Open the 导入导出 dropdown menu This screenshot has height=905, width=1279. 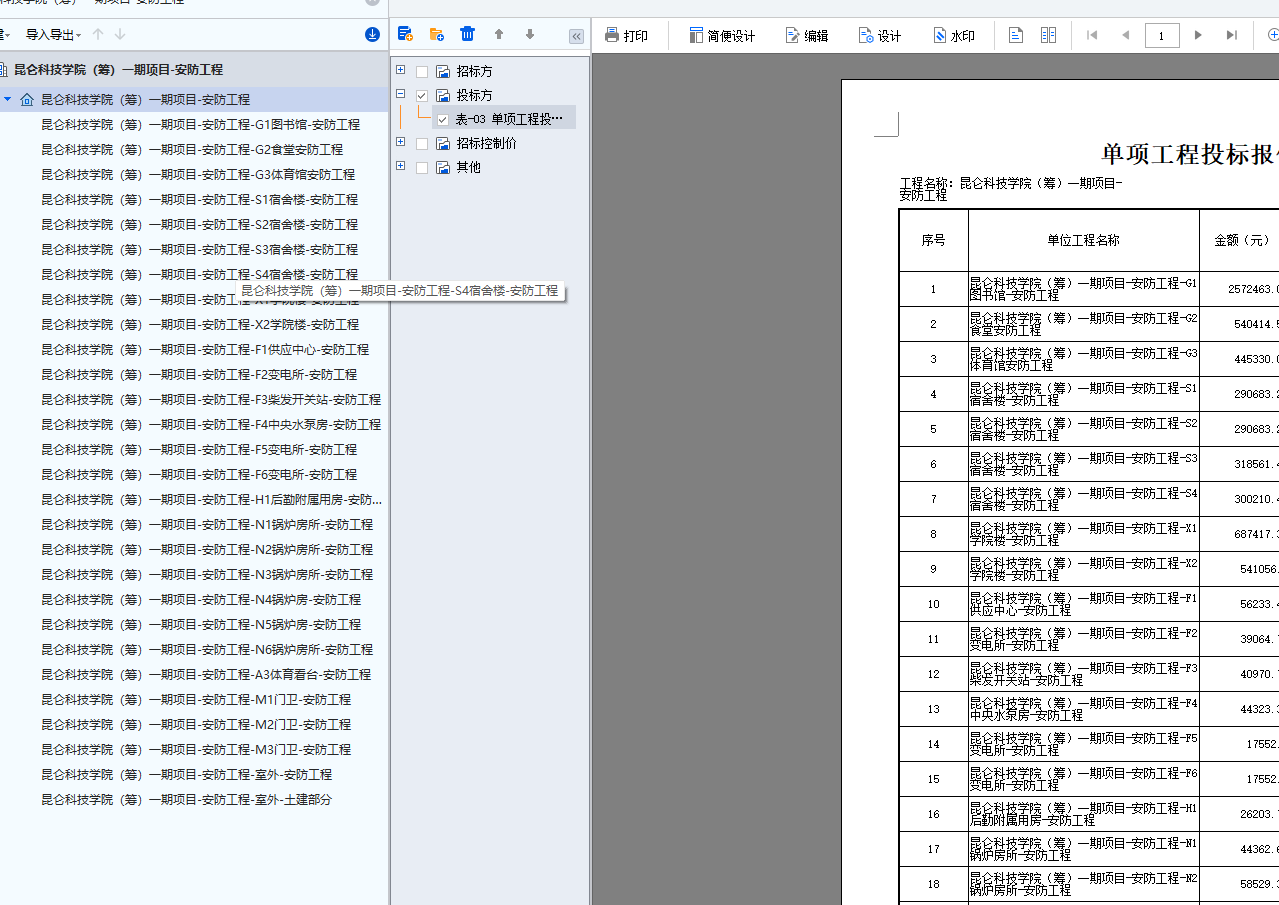click(52, 34)
